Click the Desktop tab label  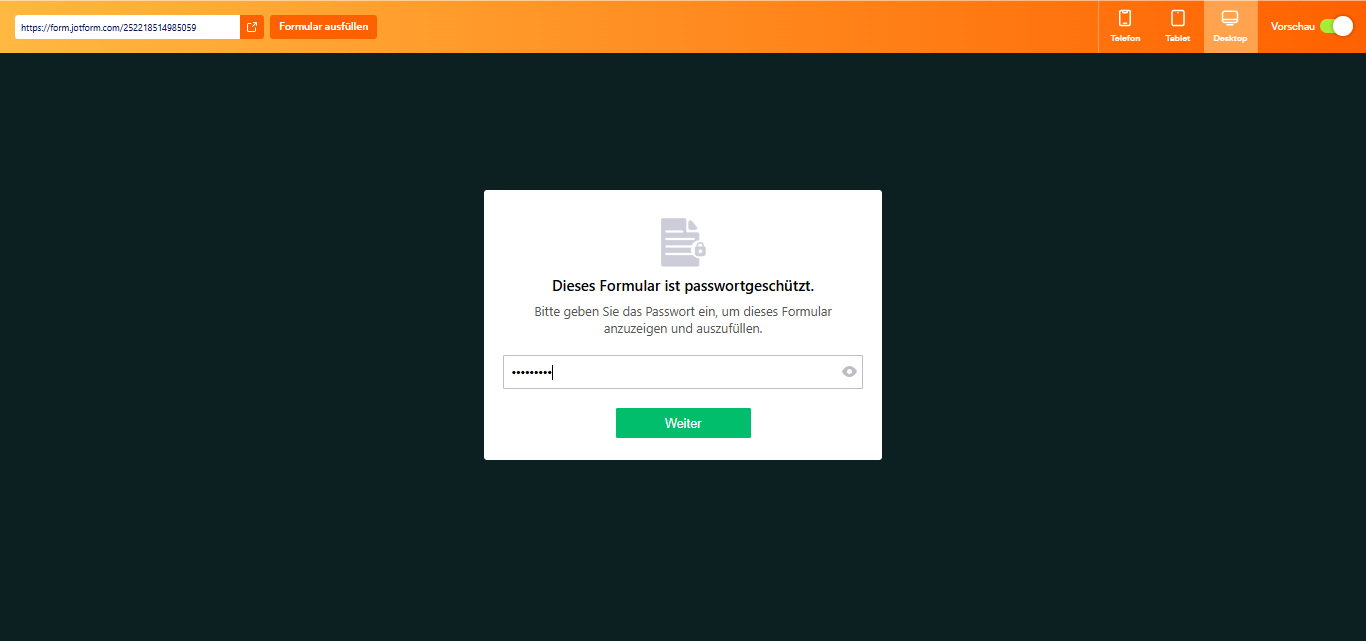(1230, 38)
